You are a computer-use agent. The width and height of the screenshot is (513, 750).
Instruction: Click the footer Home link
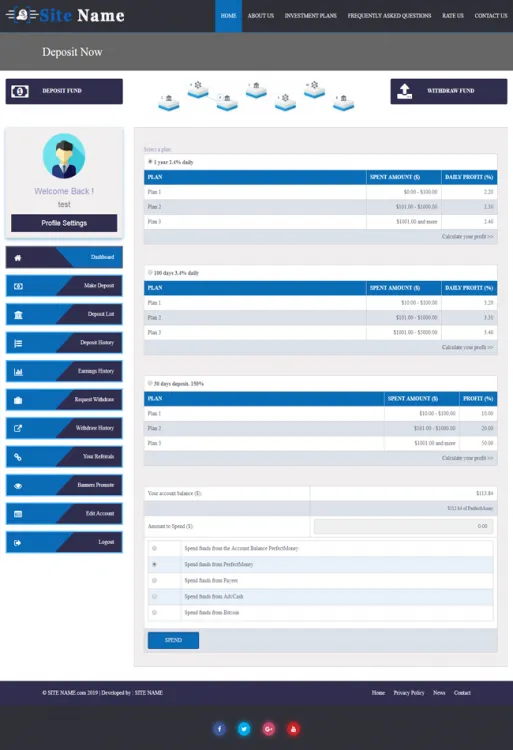378,693
